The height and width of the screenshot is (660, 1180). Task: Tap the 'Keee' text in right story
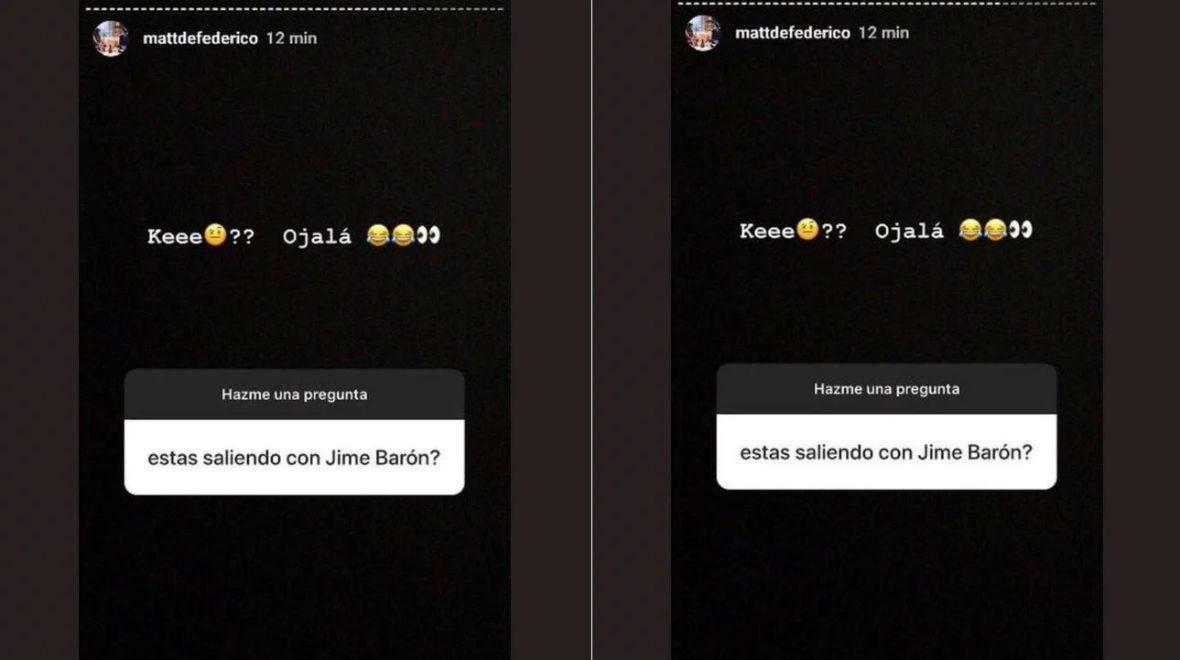click(768, 231)
